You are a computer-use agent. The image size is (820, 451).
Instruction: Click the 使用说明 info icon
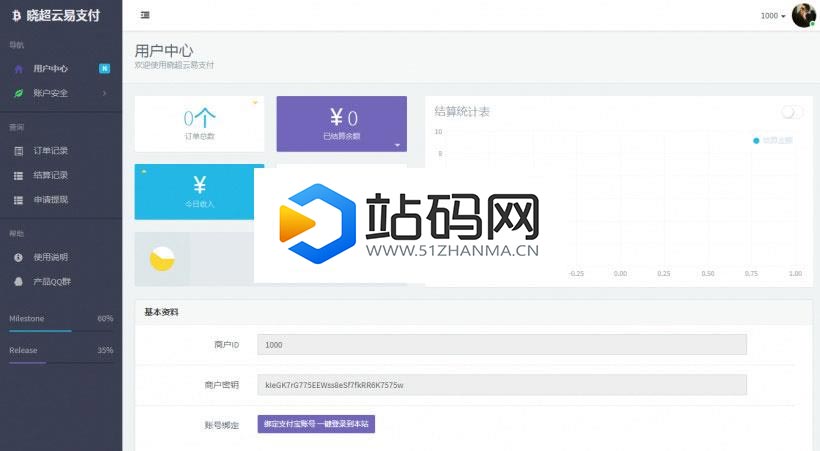point(19,257)
